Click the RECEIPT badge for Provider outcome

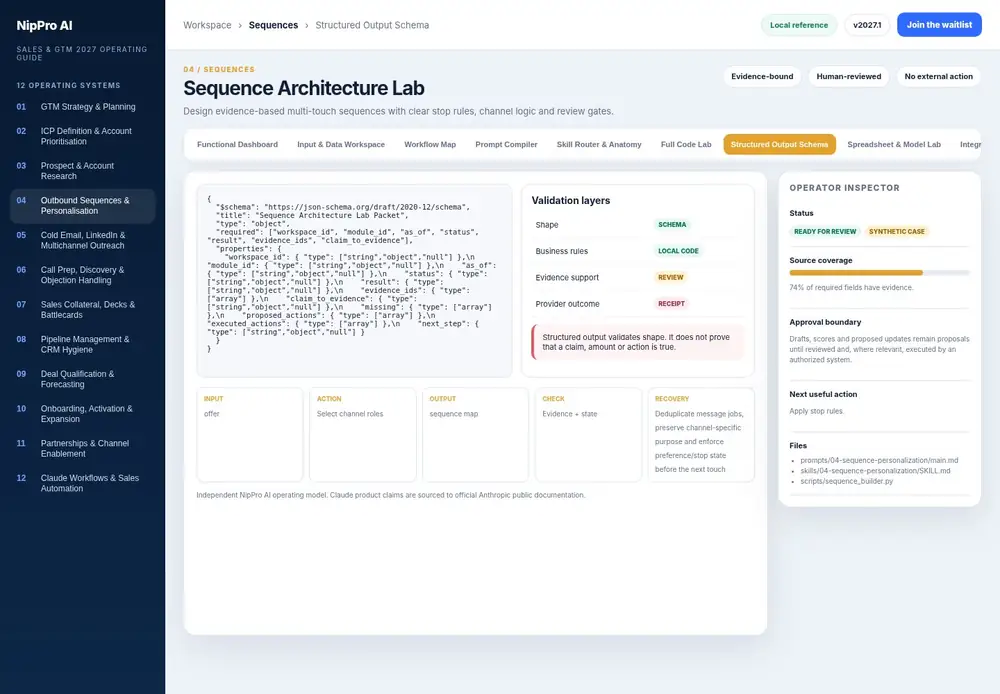[x=671, y=304]
